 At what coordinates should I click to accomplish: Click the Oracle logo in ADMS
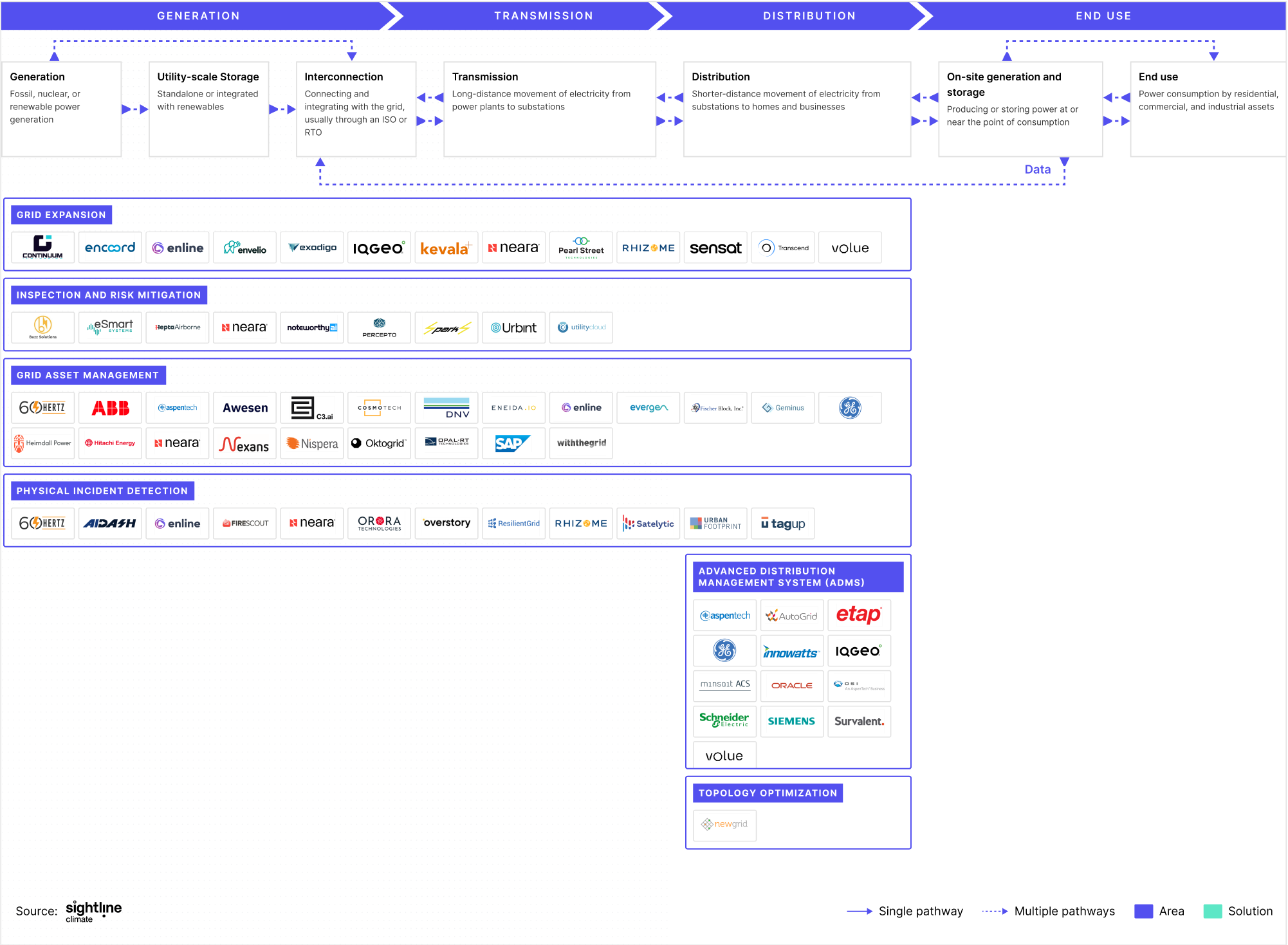pos(791,686)
